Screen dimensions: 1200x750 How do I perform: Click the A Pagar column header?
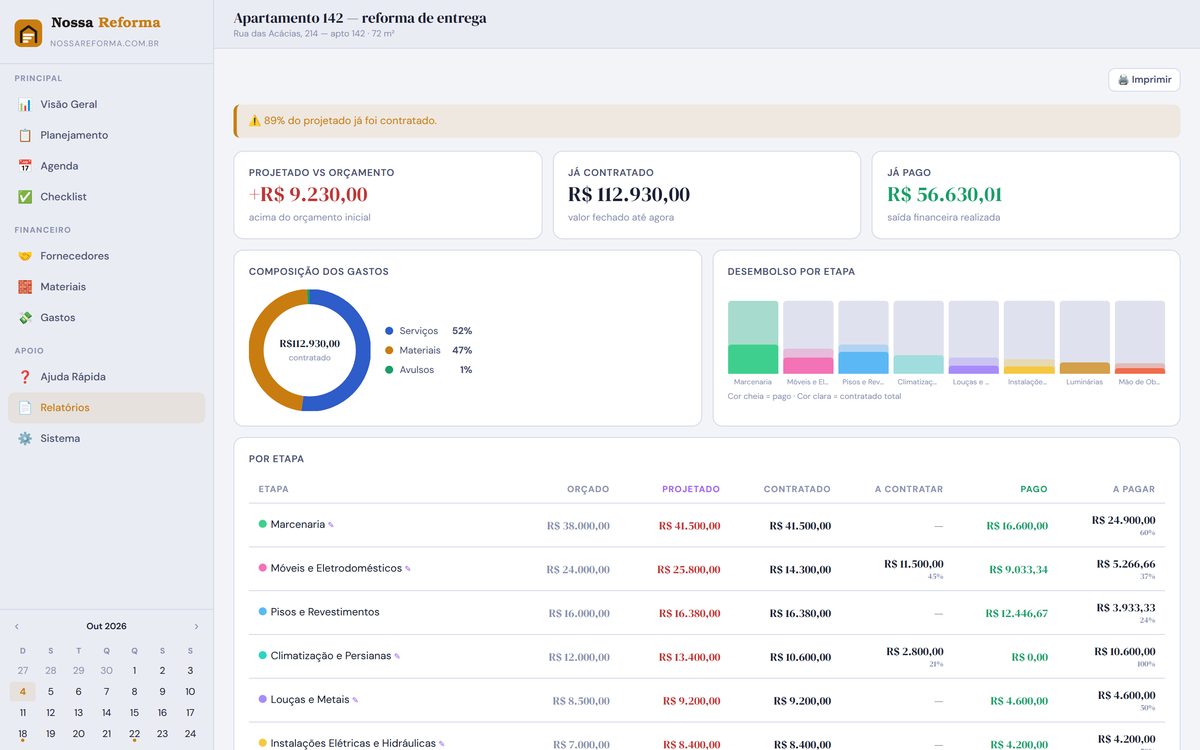tap(1134, 490)
